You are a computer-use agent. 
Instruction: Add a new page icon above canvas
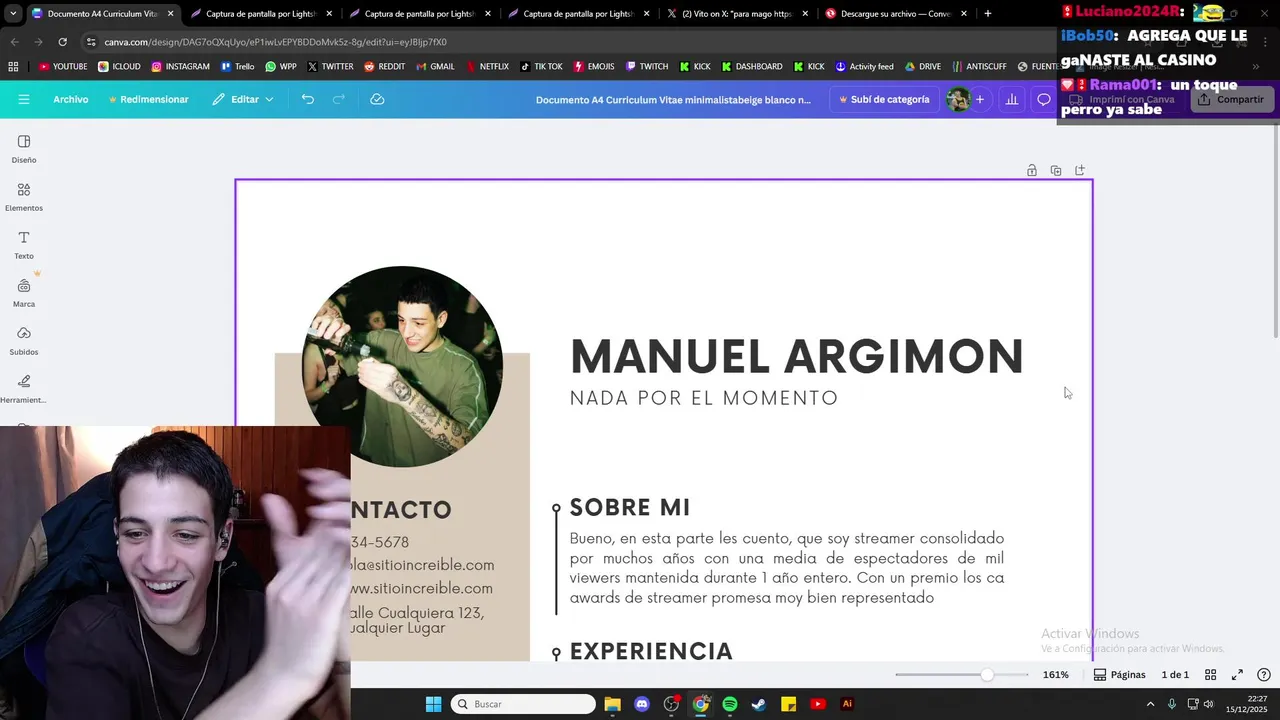(1080, 170)
